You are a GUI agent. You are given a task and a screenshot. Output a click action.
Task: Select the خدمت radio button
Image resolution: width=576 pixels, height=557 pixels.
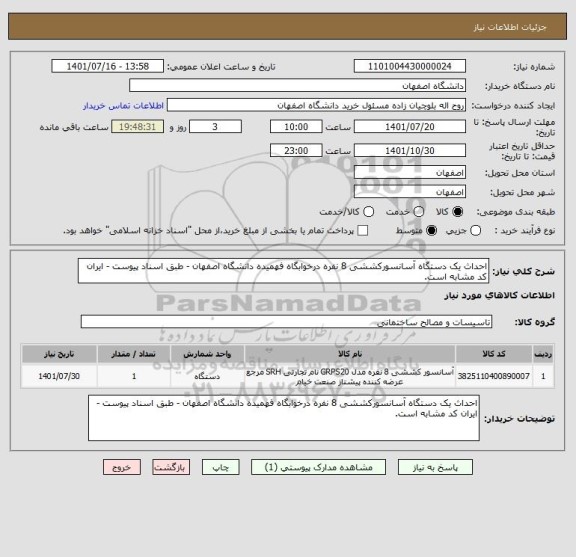tap(419, 212)
